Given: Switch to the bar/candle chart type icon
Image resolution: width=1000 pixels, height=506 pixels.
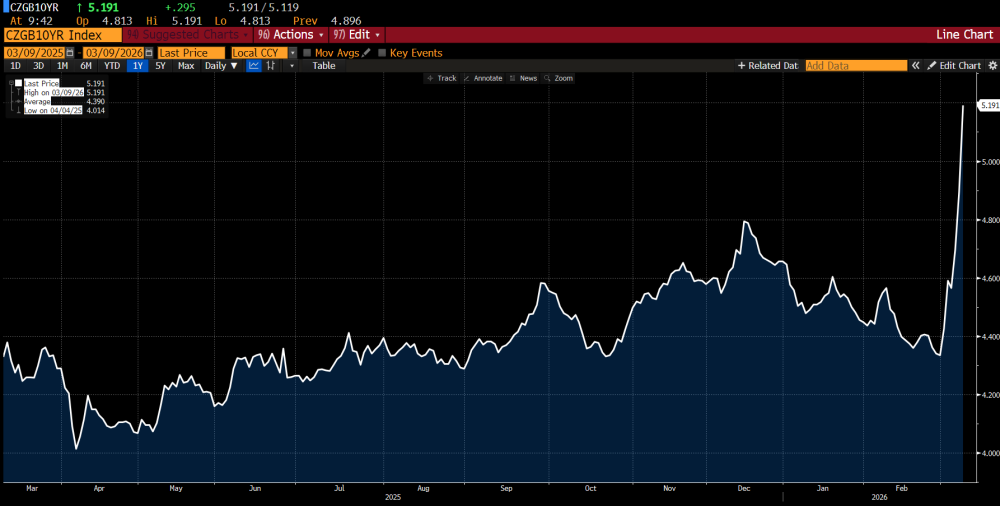Looking at the screenshot, I should [x=270, y=66].
